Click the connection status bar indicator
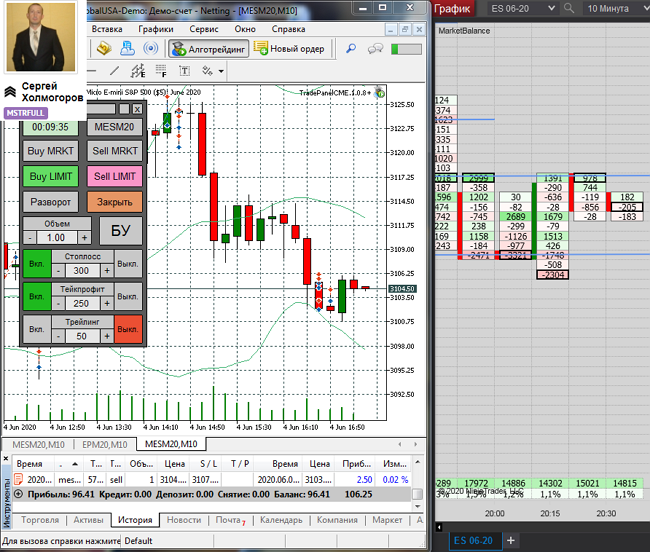Viewport: 650px width, 552px height. (x=406, y=49)
